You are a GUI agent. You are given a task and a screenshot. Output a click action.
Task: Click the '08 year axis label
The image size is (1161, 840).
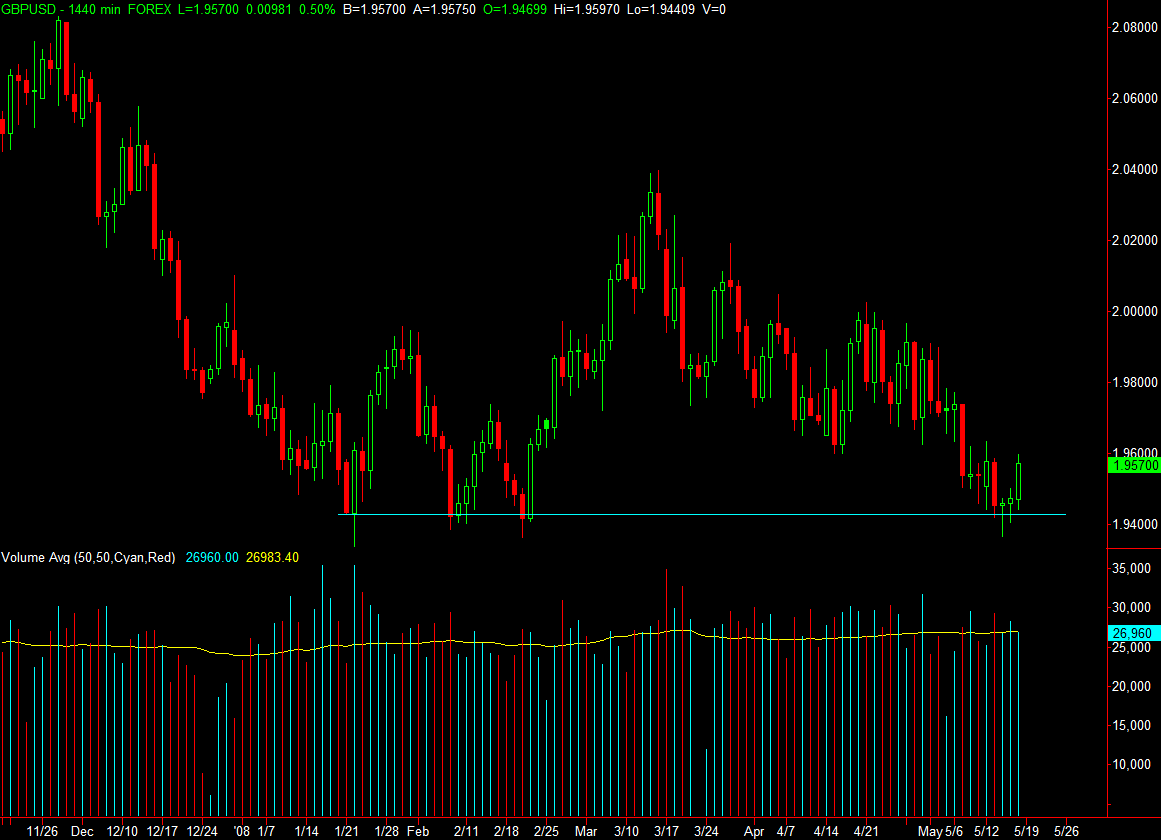coord(241,831)
